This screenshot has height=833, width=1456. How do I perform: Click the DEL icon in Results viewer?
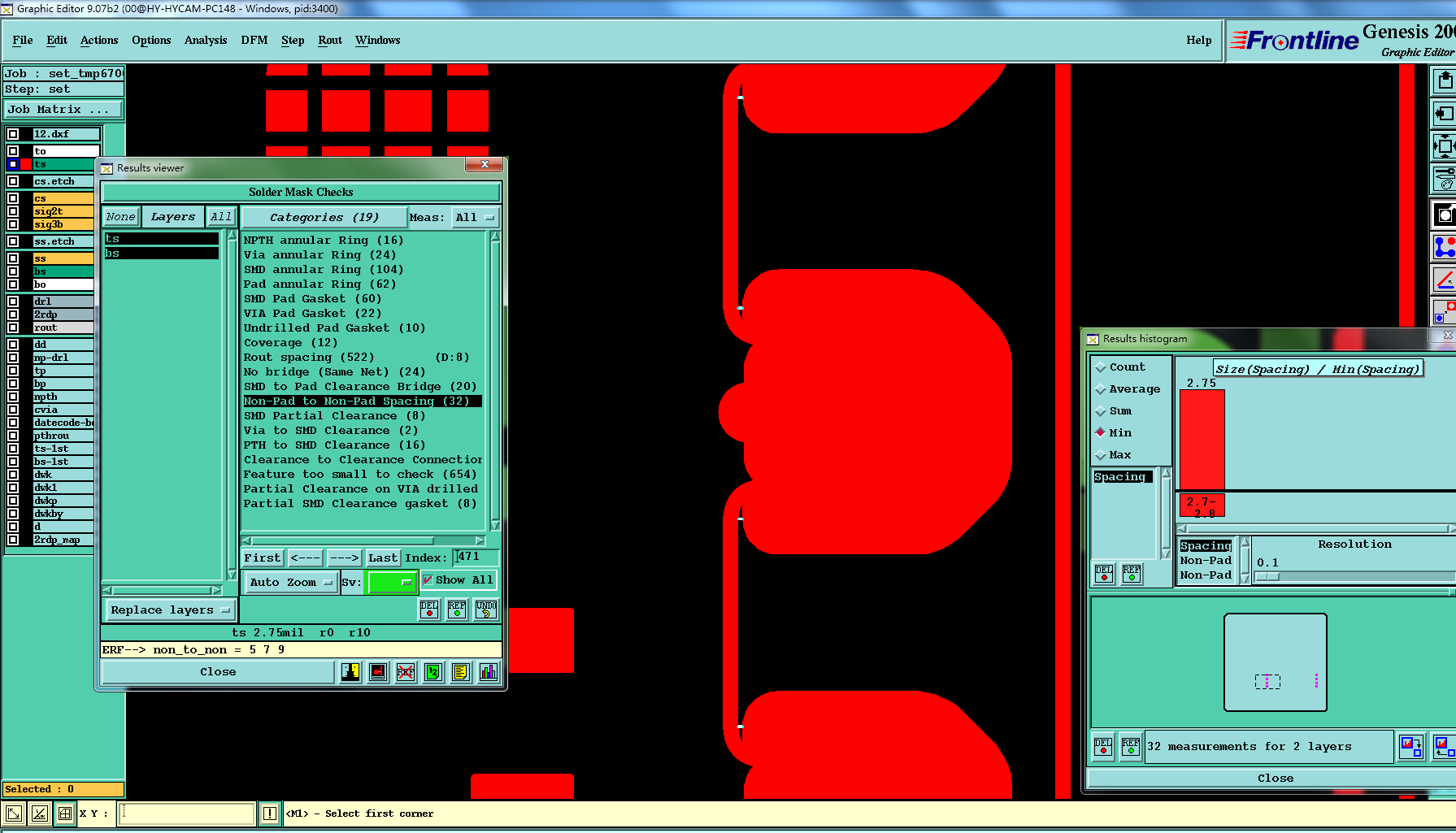click(429, 609)
